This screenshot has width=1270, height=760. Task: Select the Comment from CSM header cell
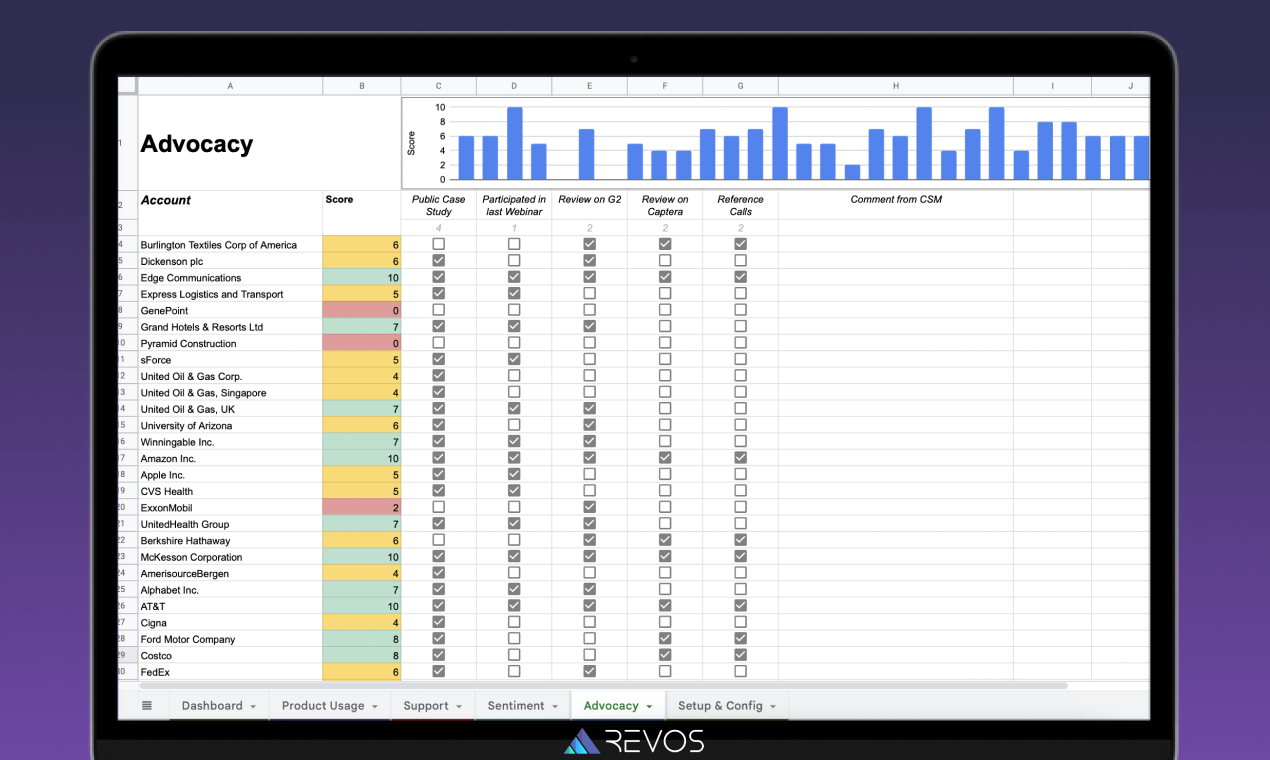[x=896, y=205]
